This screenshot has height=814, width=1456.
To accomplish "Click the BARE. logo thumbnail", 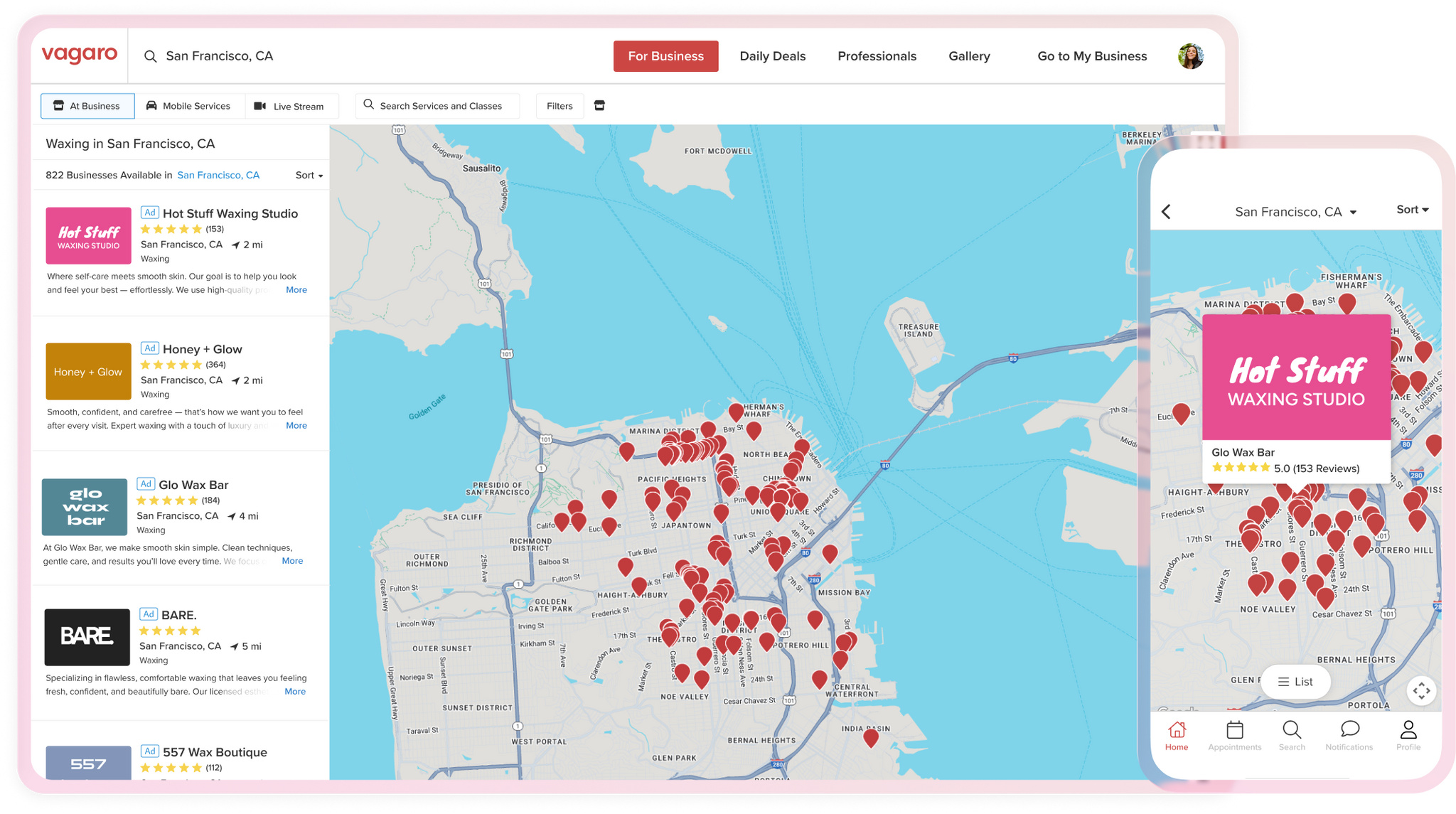I will tap(87, 637).
